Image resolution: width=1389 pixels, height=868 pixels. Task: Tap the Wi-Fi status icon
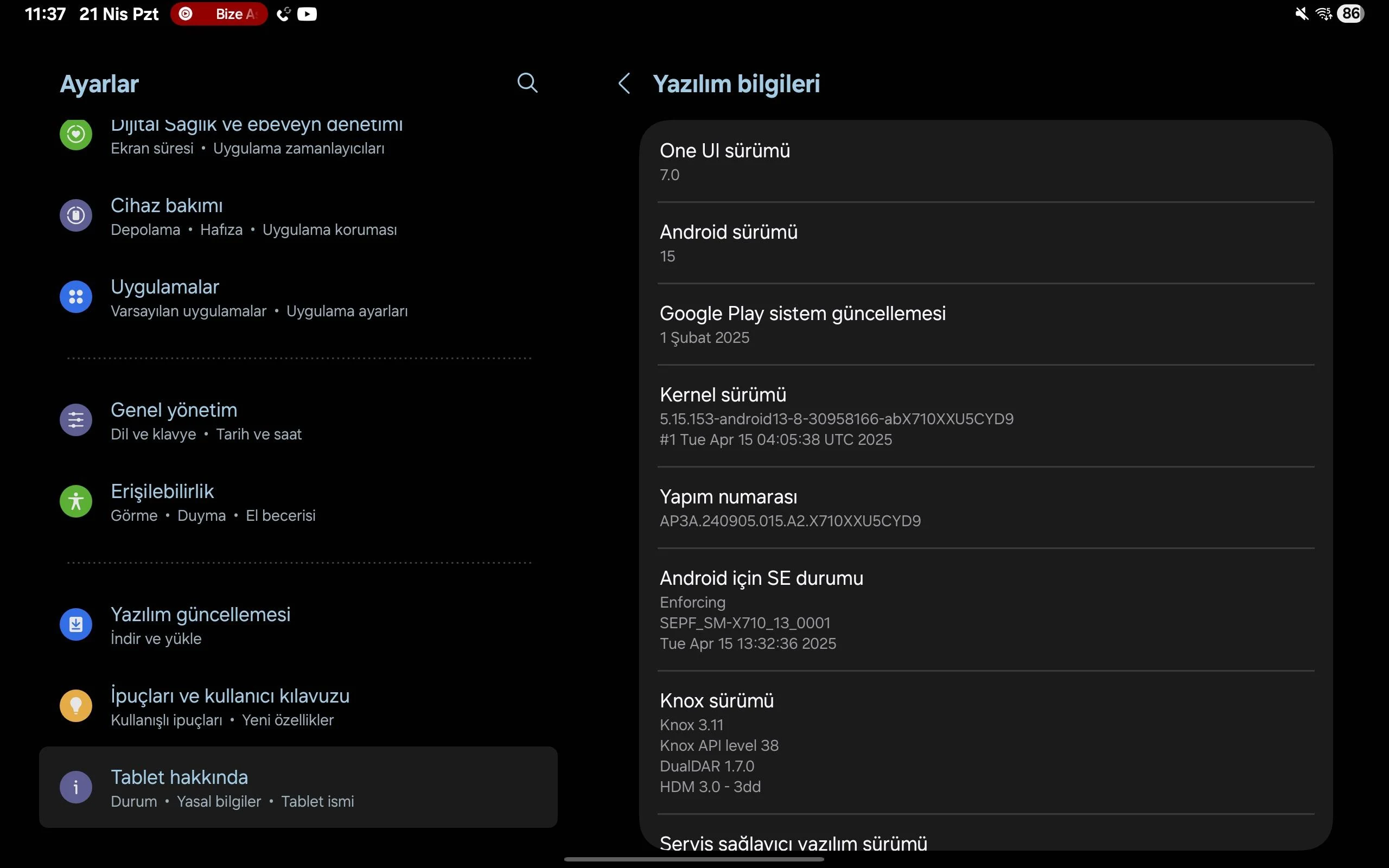point(1324,14)
